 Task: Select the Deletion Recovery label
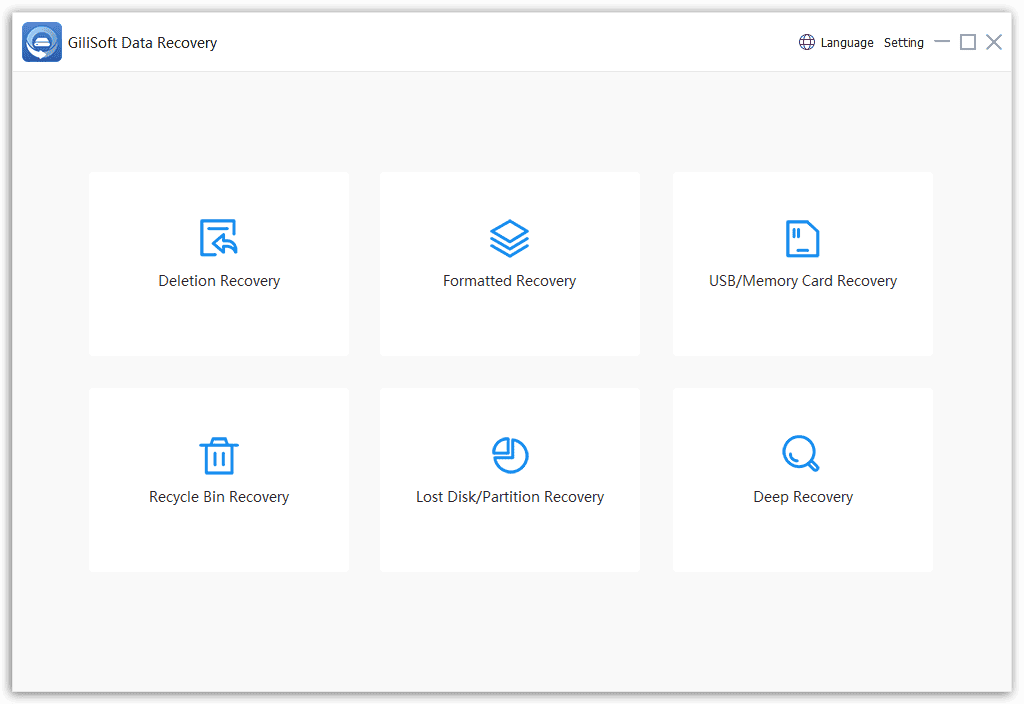219,281
